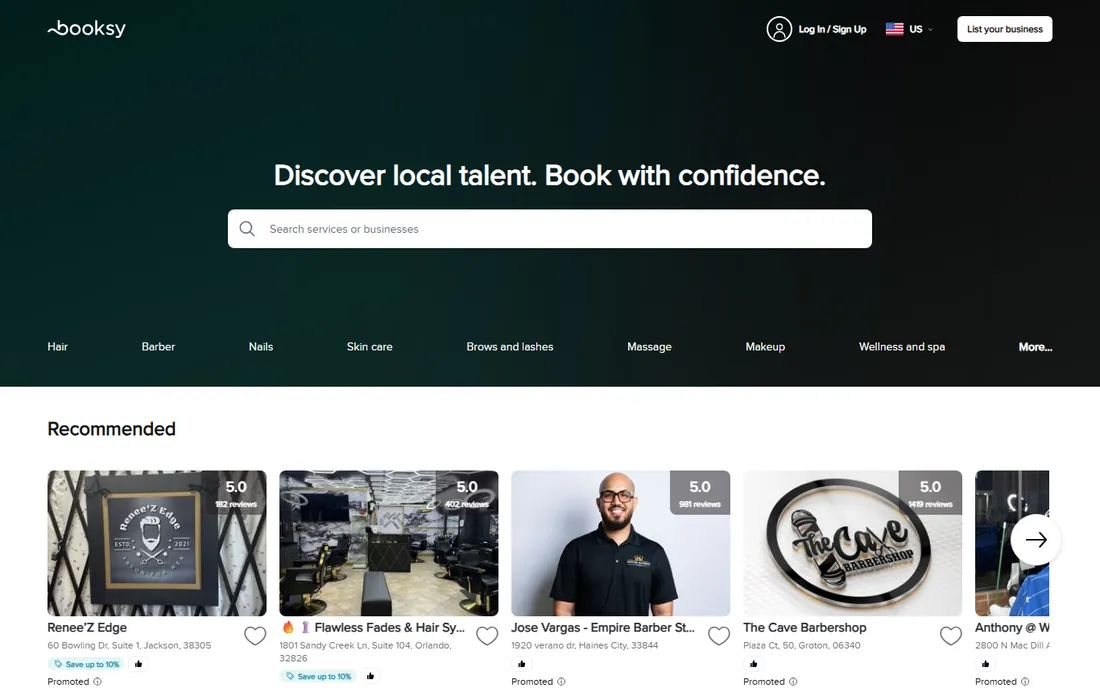The width and height of the screenshot is (1100, 688).
Task: Click the user profile avatar icon
Action: tap(779, 29)
